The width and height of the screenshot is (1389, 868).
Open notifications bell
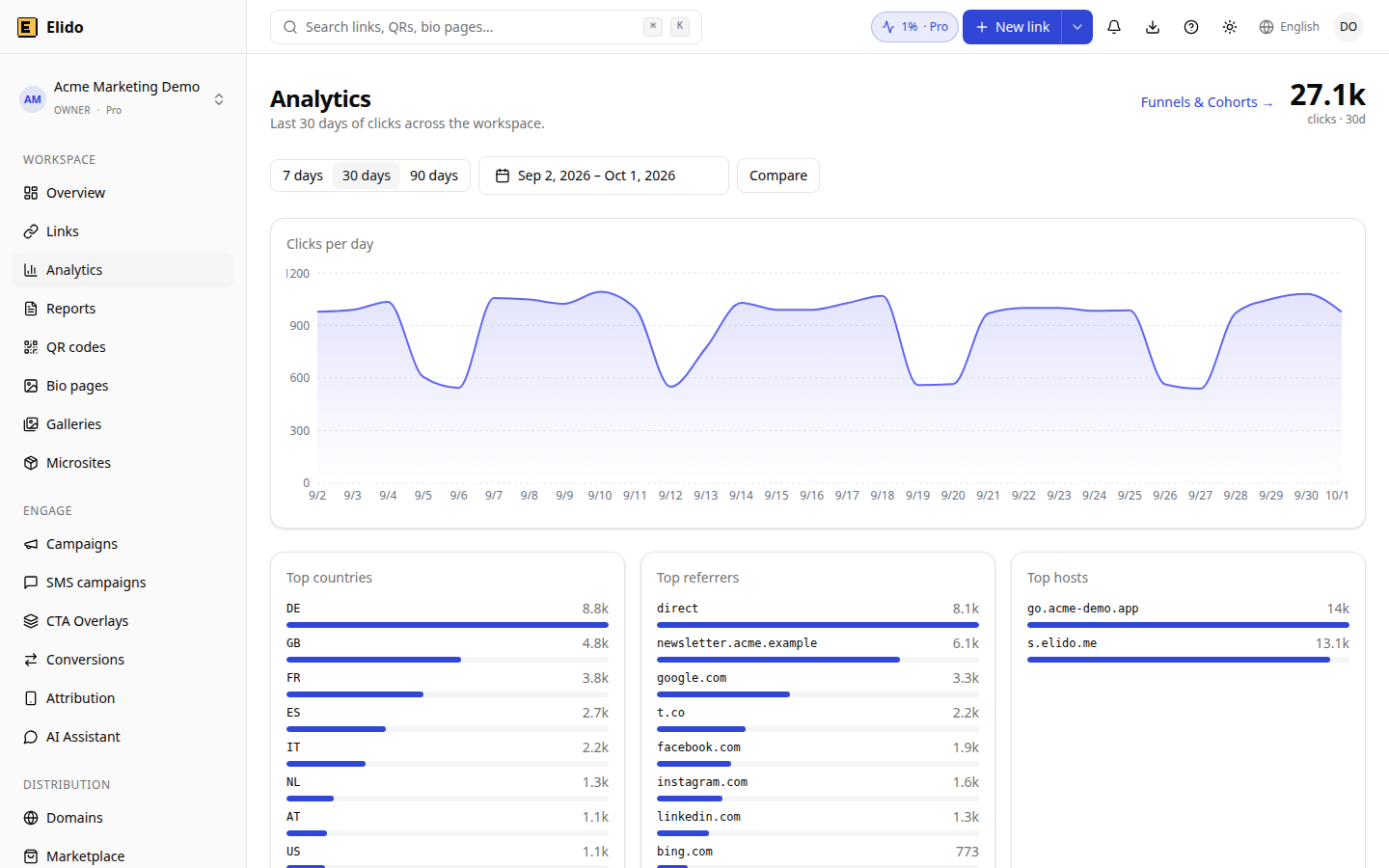click(x=1114, y=27)
